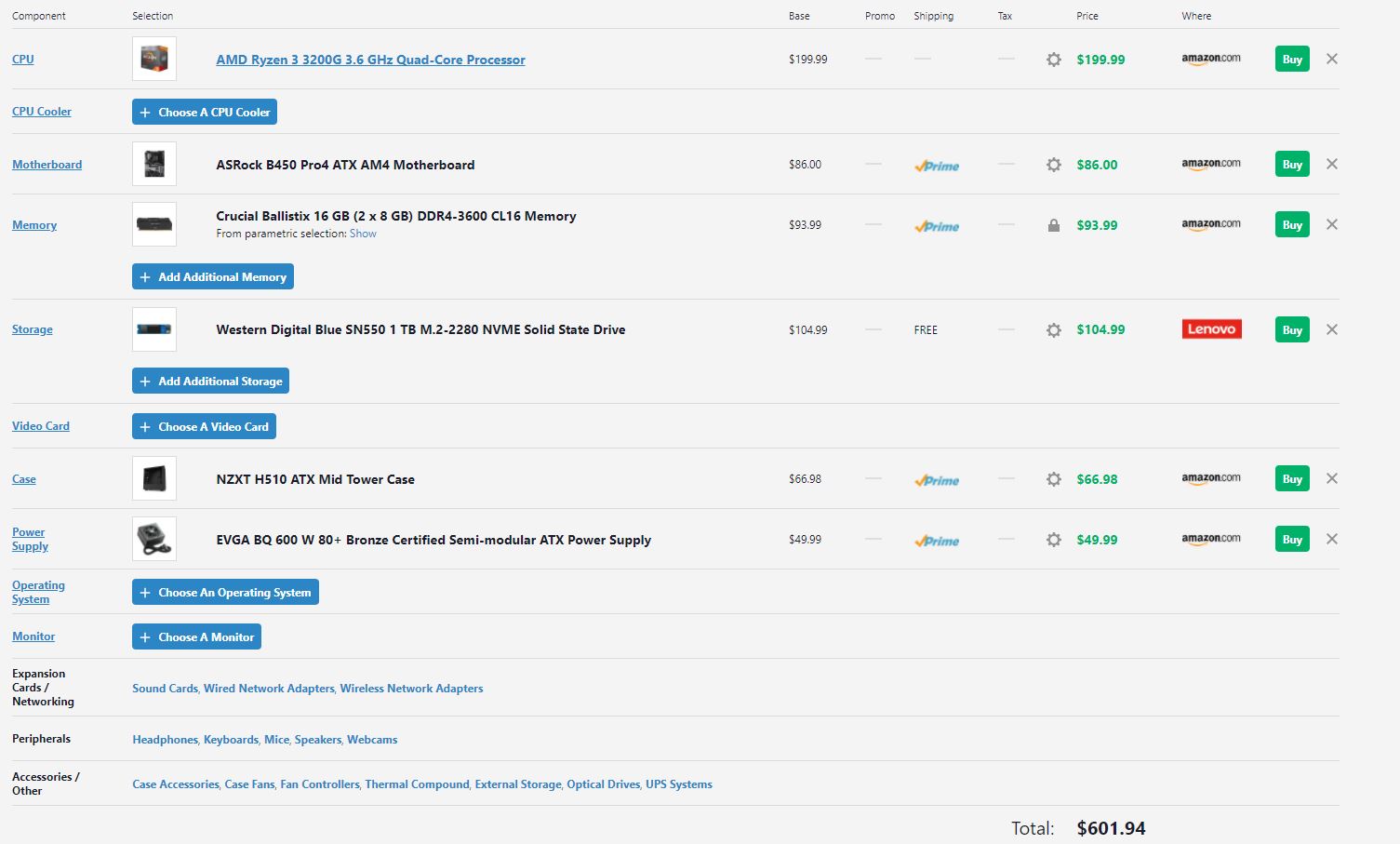Browse Headphones peripherals
This screenshot has height=844, width=1400.
click(x=165, y=740)
